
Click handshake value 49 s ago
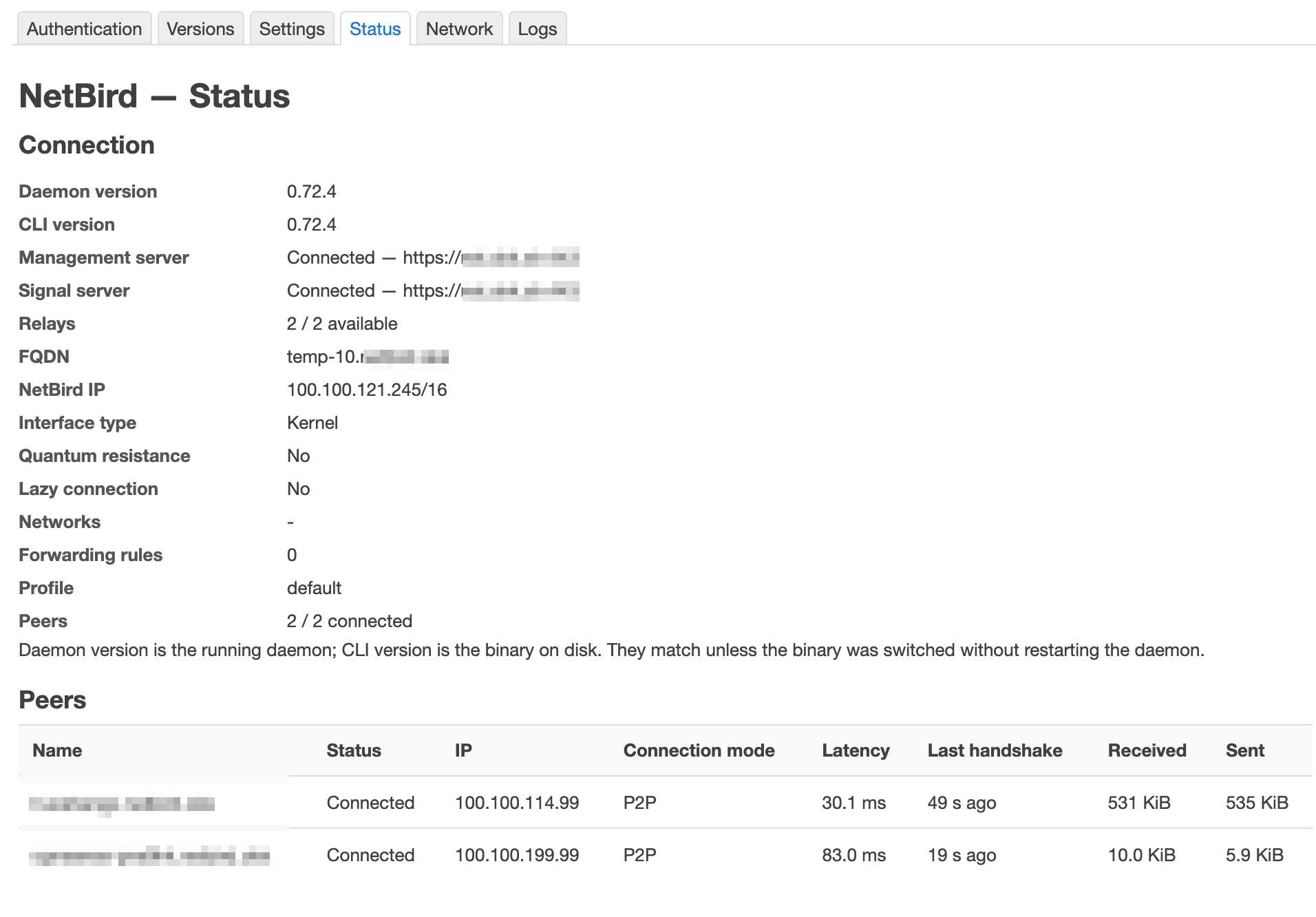coord(962,803)
